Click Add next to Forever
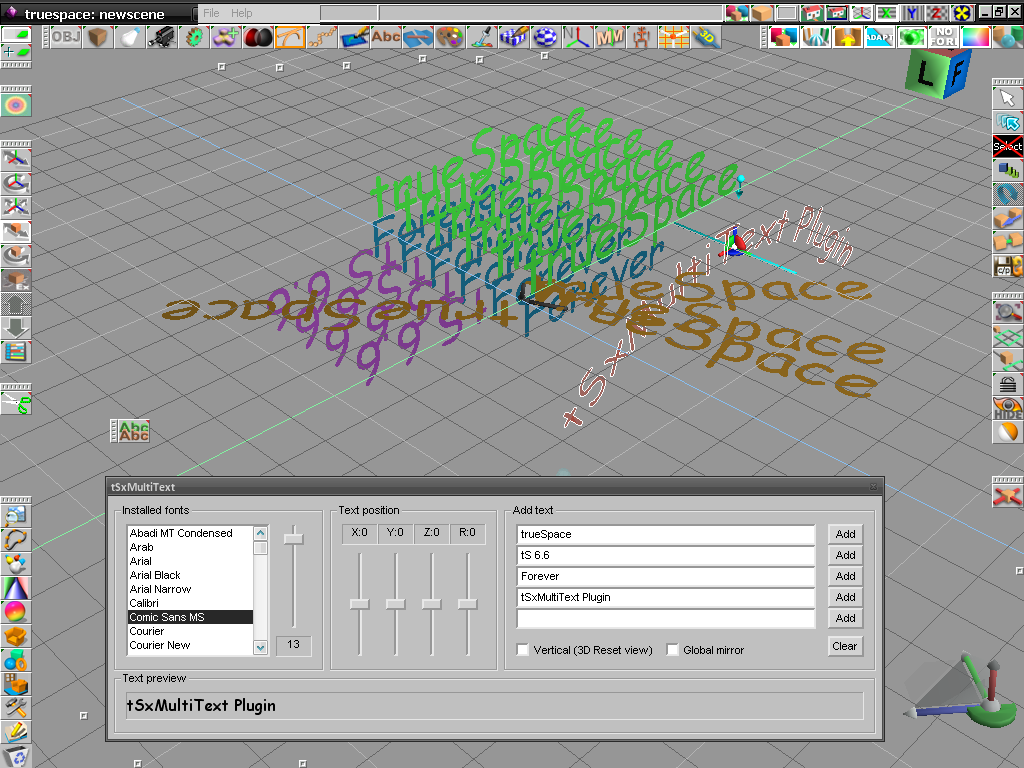 click(845, 576)
